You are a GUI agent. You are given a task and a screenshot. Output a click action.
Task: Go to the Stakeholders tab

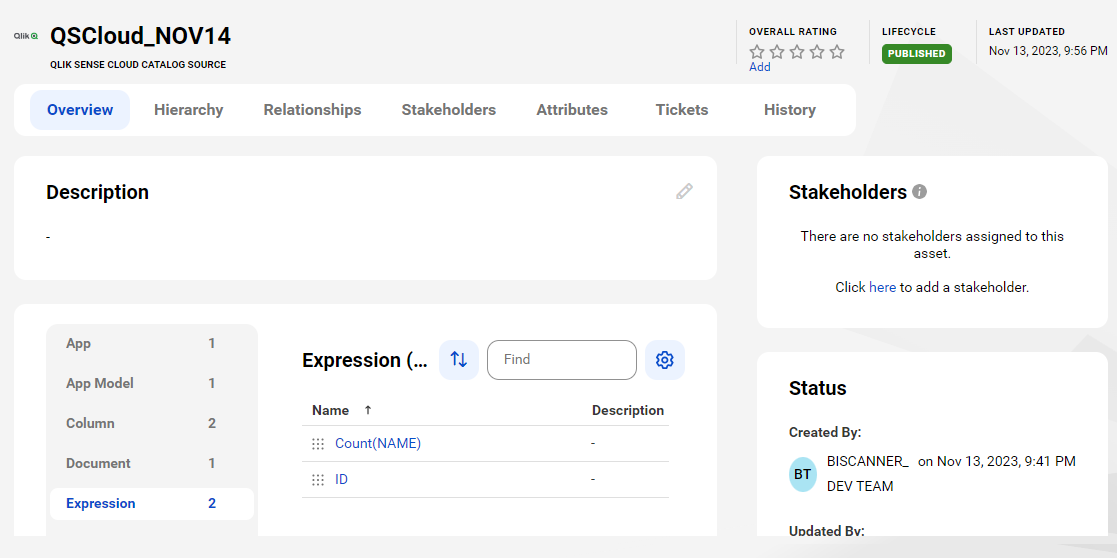click(x=449, y=110)
